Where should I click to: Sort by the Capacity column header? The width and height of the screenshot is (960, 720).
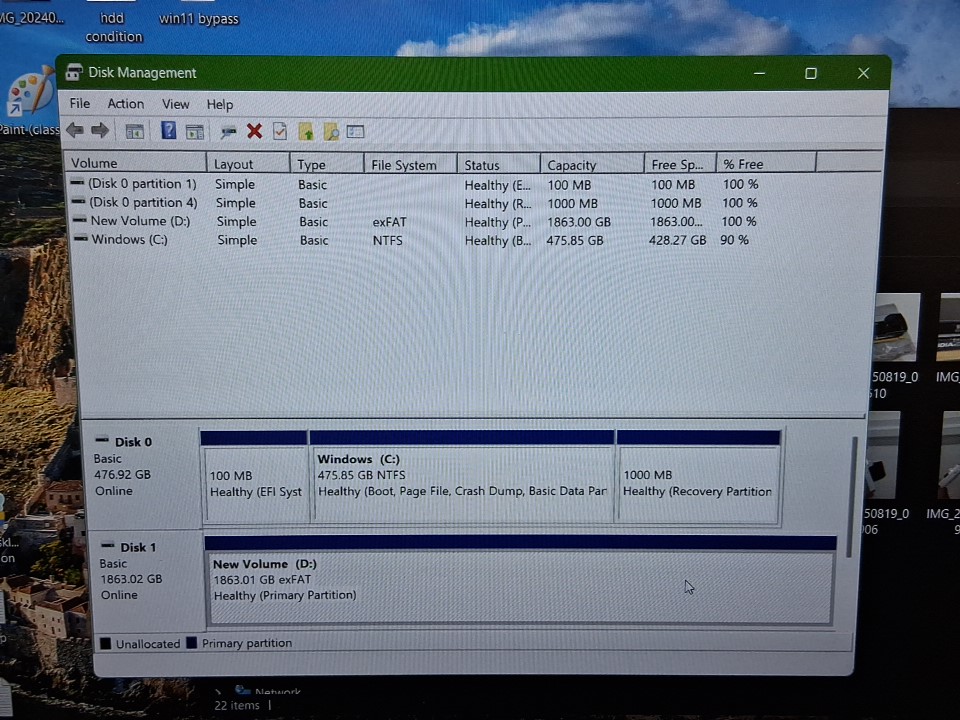[x=592, y=165]
